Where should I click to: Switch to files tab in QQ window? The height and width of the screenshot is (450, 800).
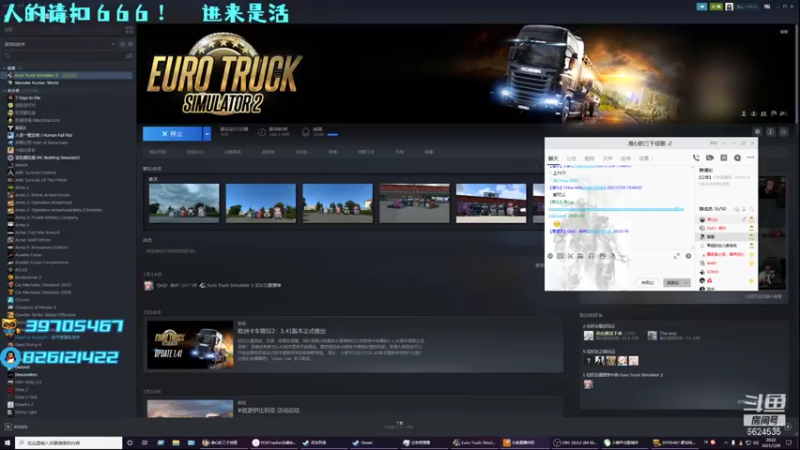[607, 159]
